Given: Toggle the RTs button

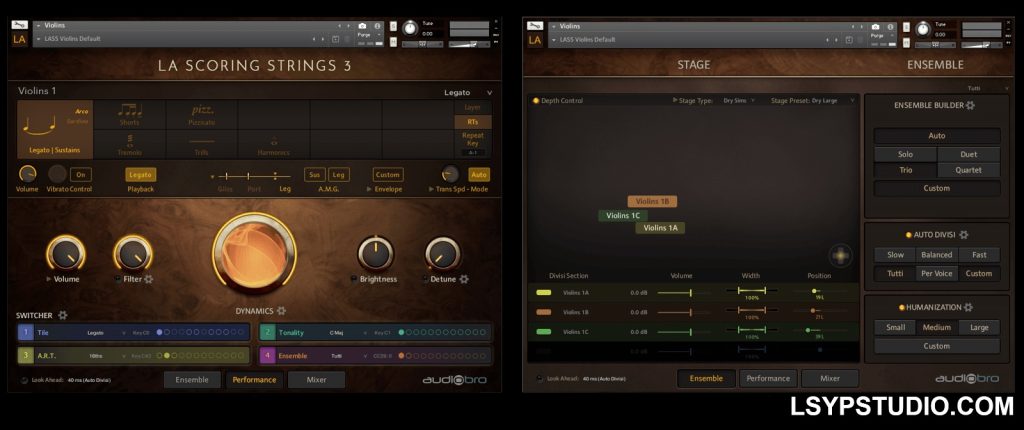Looking at the screenshot, I should (x=473, y=122).
